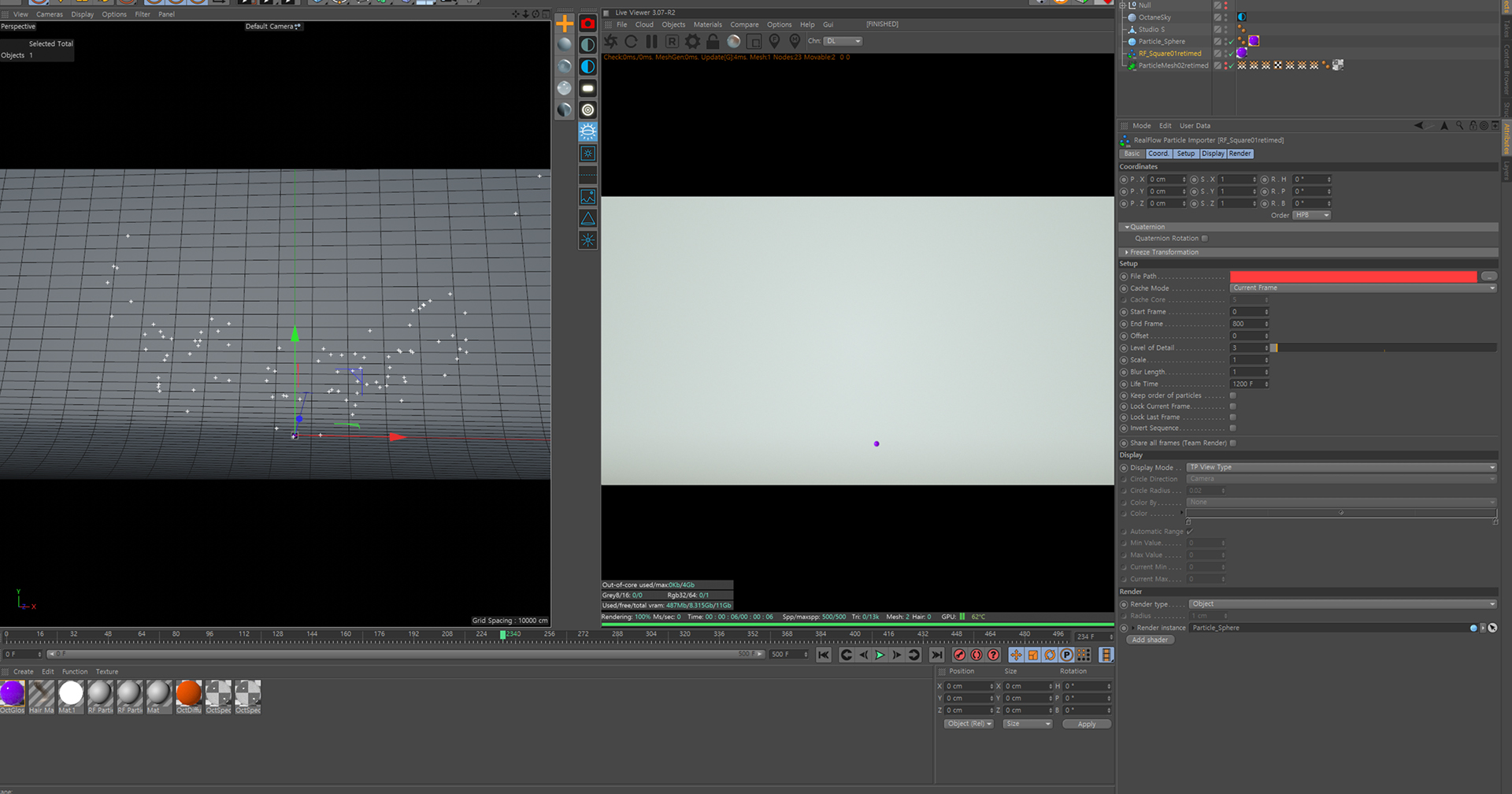Browse File Path with ellipsis button
Screen dimensions: 1512x794
point(1489,276)
